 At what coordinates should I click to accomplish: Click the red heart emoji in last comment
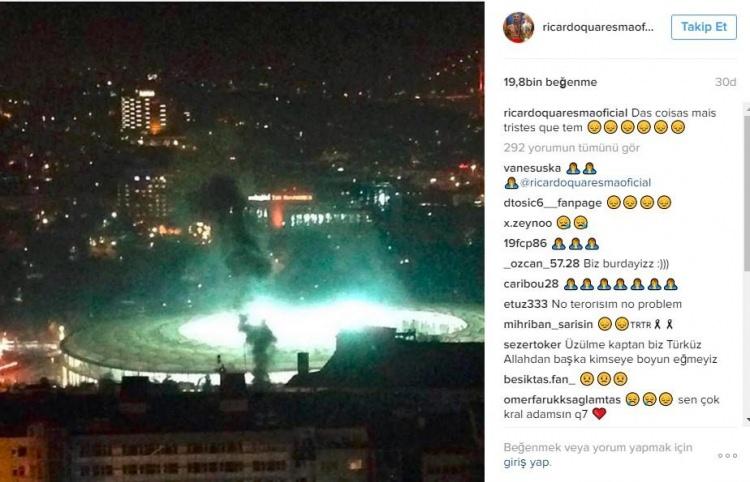coord(599,414)
